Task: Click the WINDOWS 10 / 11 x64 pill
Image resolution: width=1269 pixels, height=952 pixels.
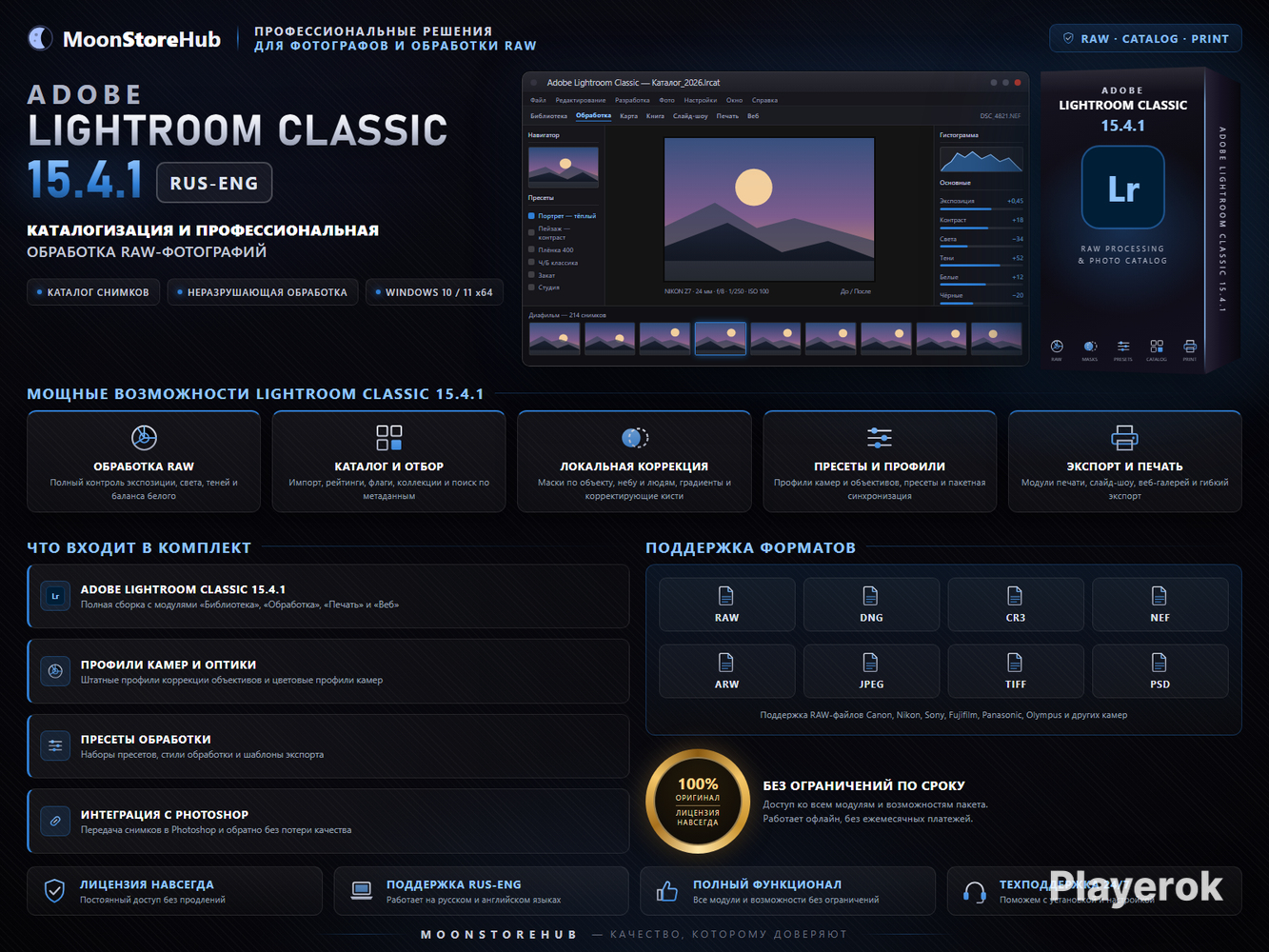Action: (x=434, y=292)
